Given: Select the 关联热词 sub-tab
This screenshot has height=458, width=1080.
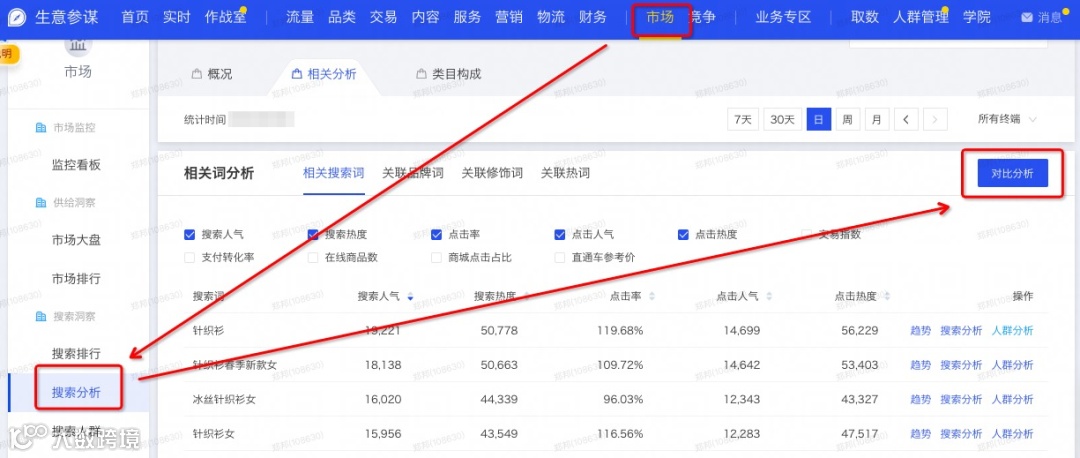Looking at the screenshot, I should (x=565, y=173).
